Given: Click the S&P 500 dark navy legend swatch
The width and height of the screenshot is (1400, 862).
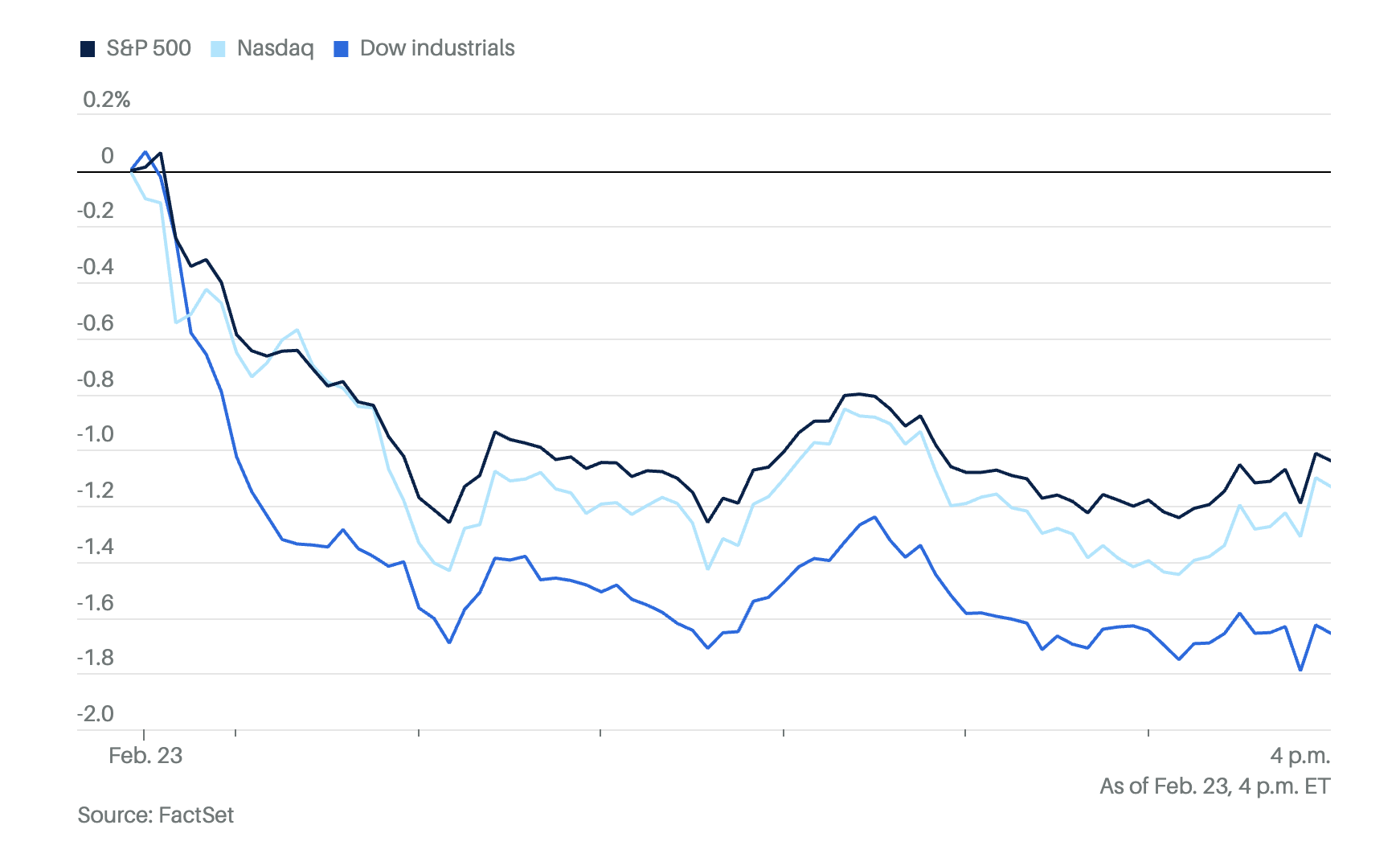Looking at the screenshot, I should click(x=88, y=49).
